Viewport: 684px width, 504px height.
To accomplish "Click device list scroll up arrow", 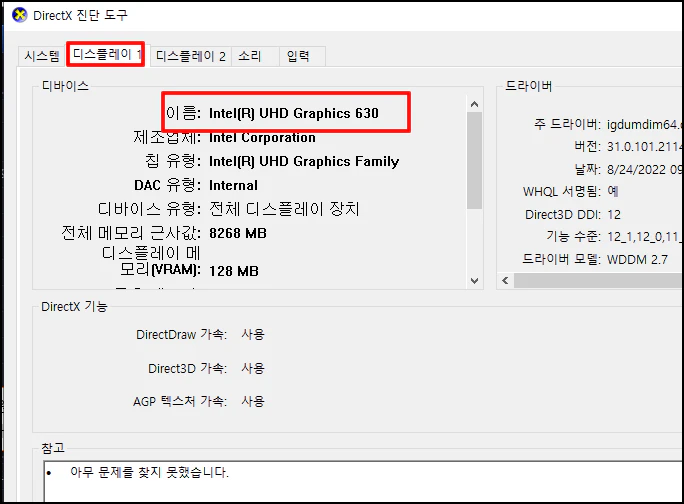I will 475,104.
